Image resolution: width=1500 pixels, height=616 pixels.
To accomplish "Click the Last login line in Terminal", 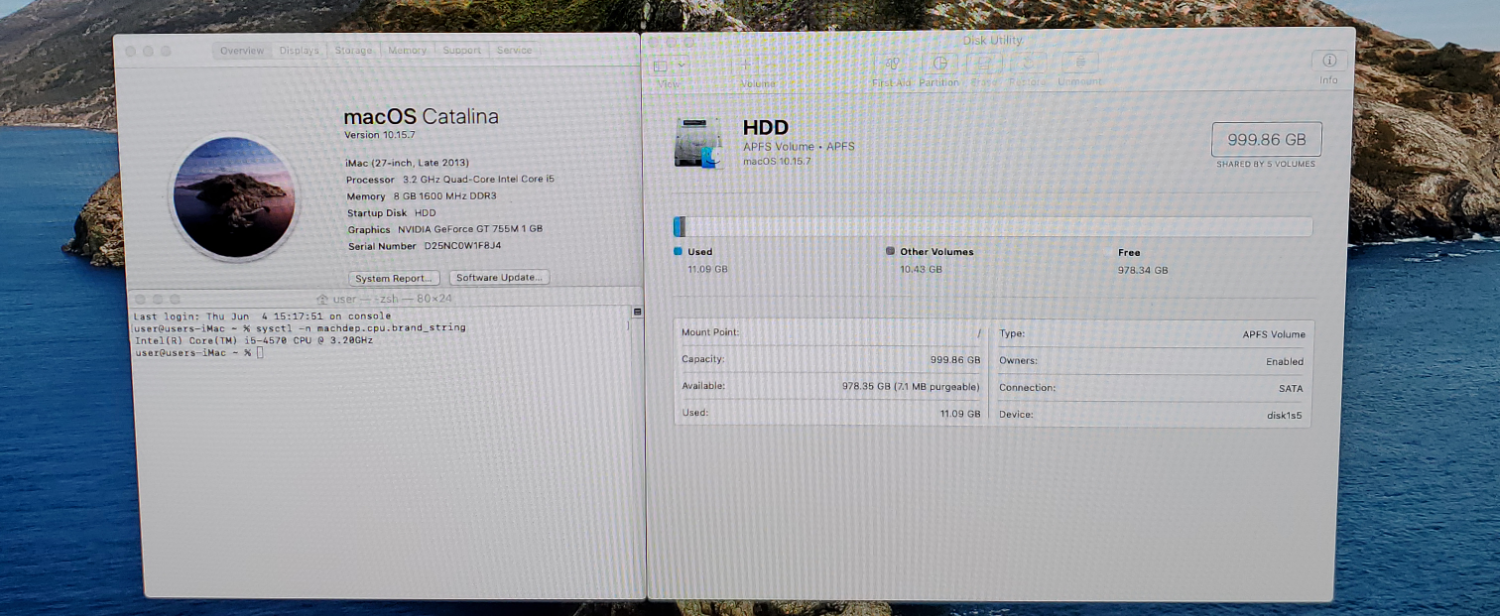I will click(x=262, y=316).
